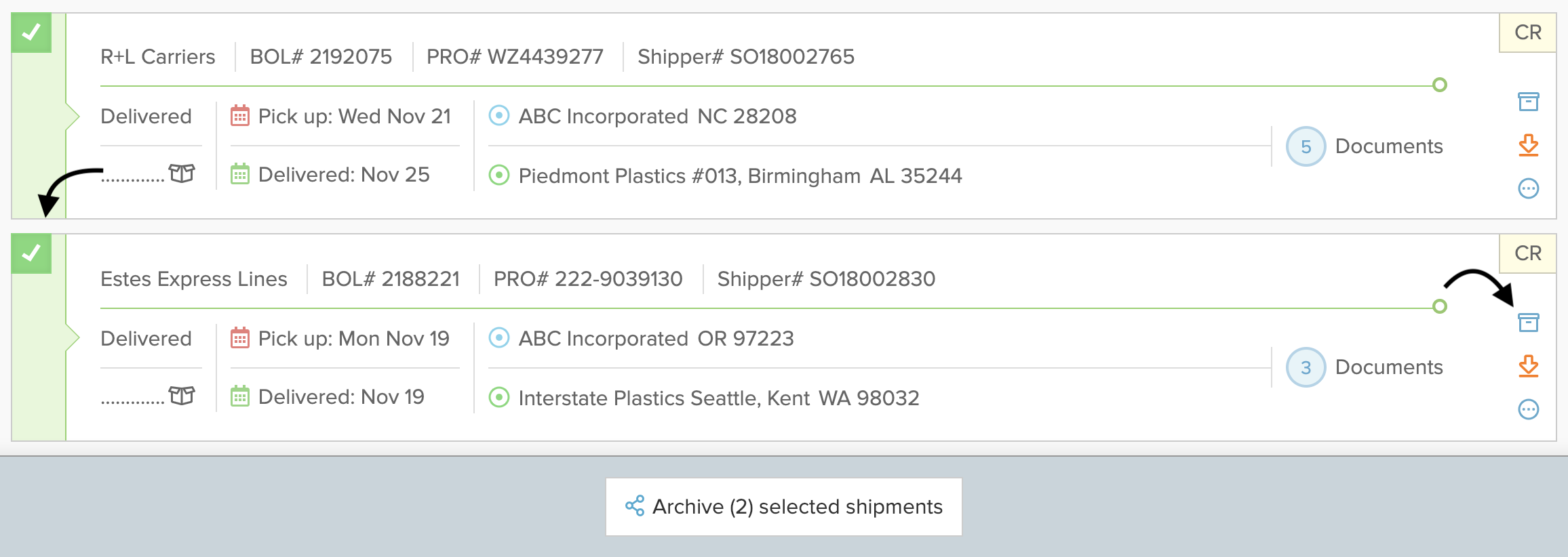Click Archive (2) selected shipments button

coord(783,507)
